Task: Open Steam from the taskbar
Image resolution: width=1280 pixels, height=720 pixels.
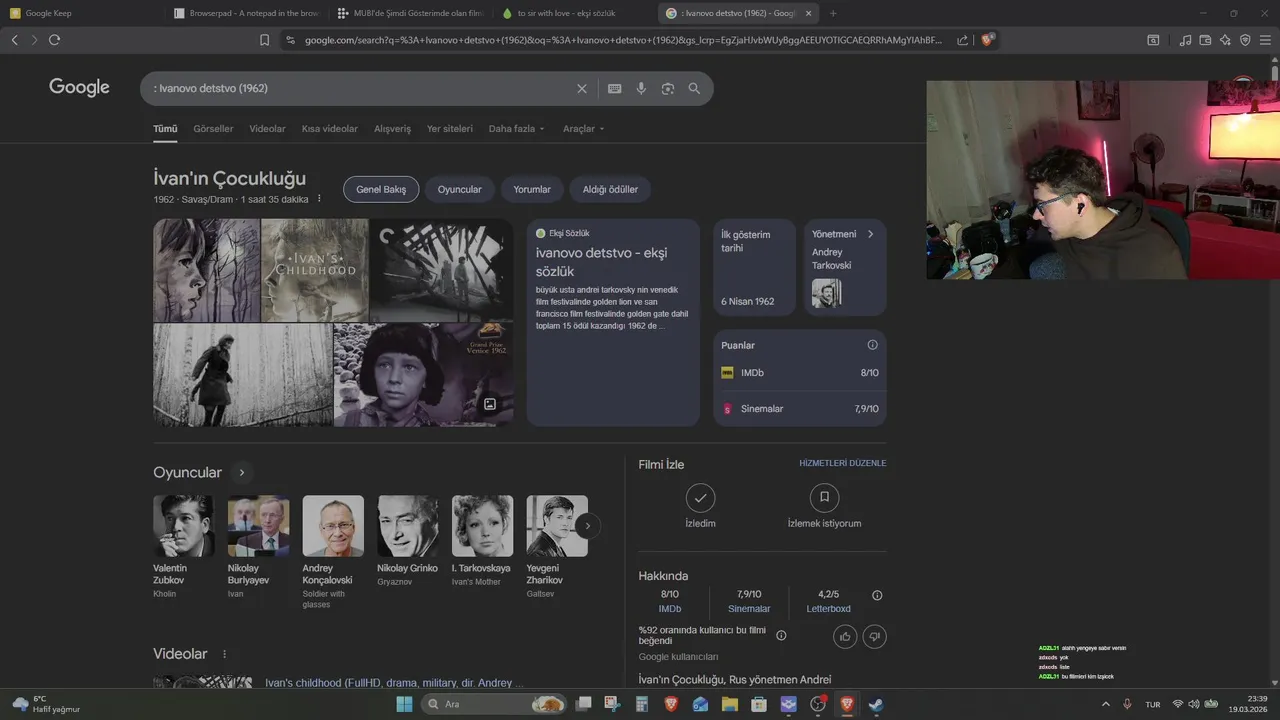Action: coord(875,704)
